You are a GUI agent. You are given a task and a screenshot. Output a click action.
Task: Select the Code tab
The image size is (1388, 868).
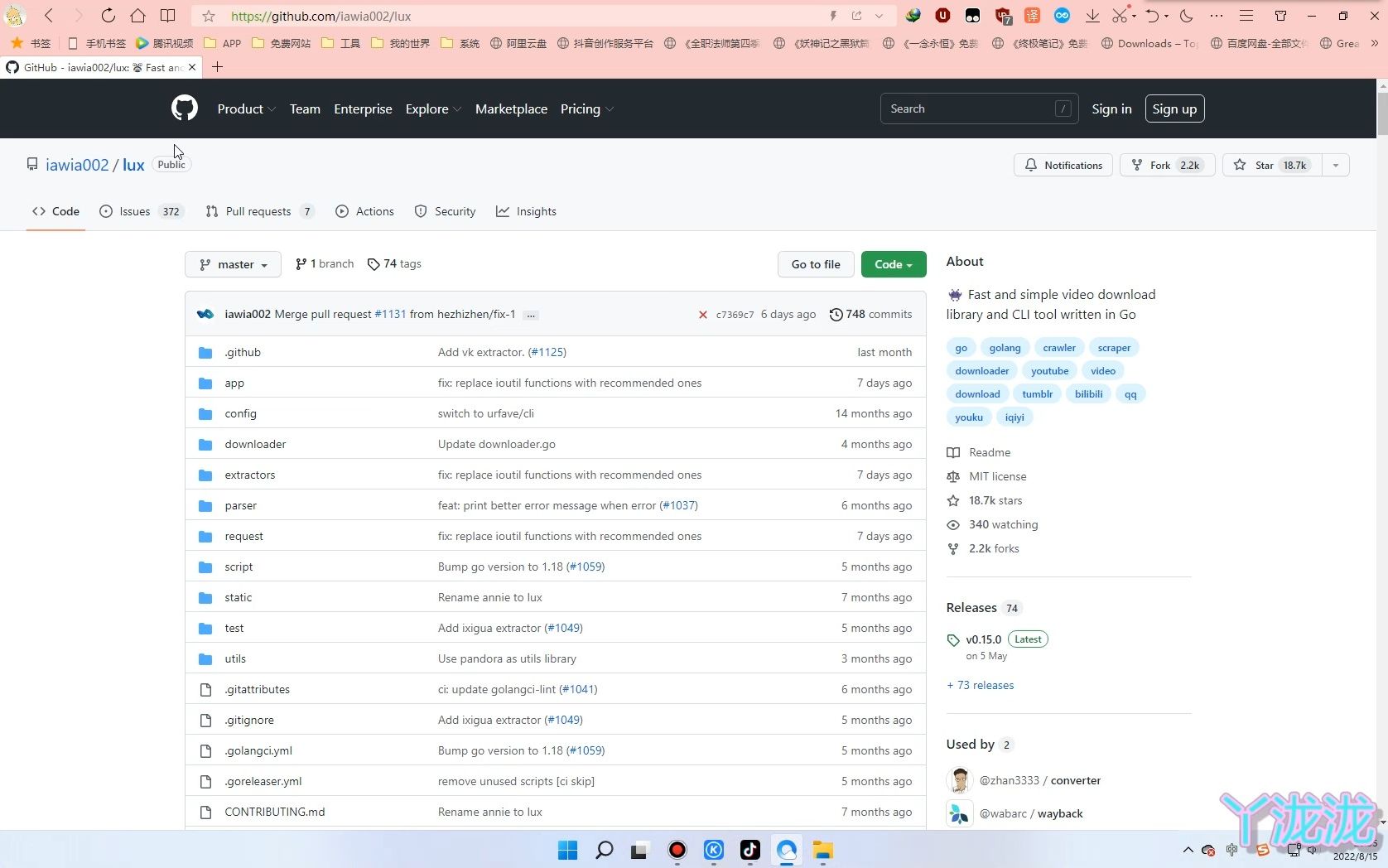point(55,211)
